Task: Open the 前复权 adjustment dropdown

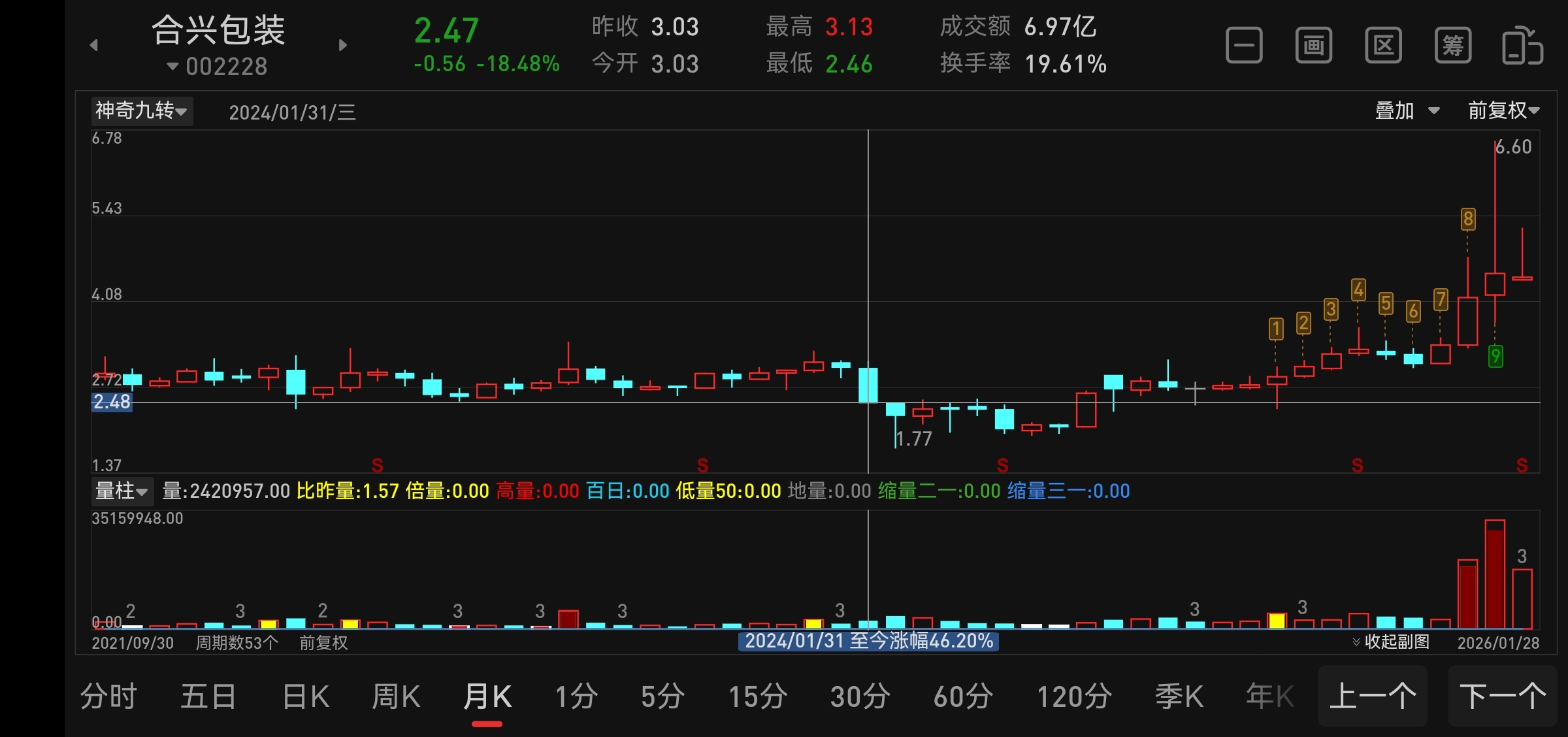Action: coord(1503,111)
